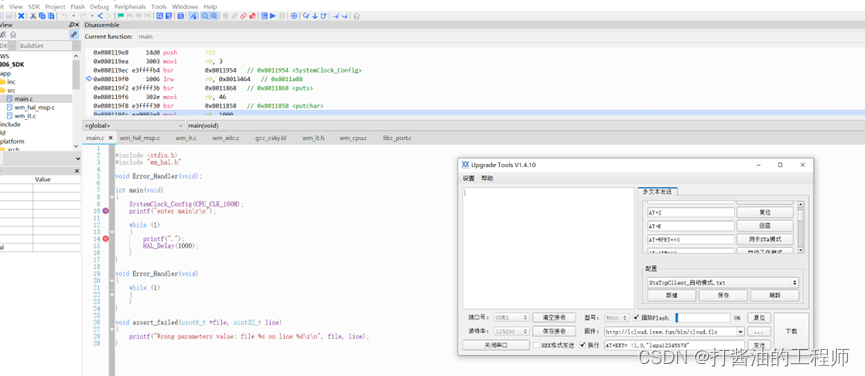Toggle the red breakpoint on line 14
Image resolution: width=865 pixels, height=376 pixels.
105,239
